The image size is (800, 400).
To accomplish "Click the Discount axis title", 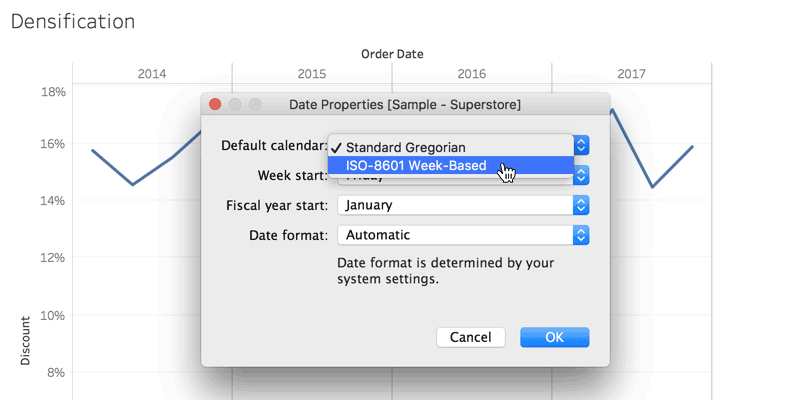I will (26, 343).
